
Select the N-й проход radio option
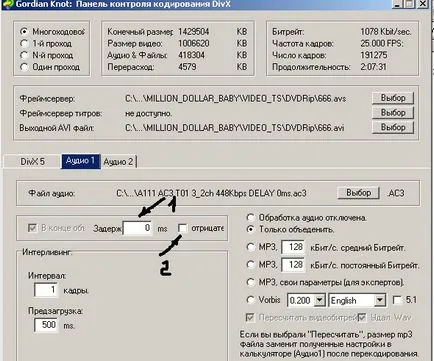pos(24,55)
